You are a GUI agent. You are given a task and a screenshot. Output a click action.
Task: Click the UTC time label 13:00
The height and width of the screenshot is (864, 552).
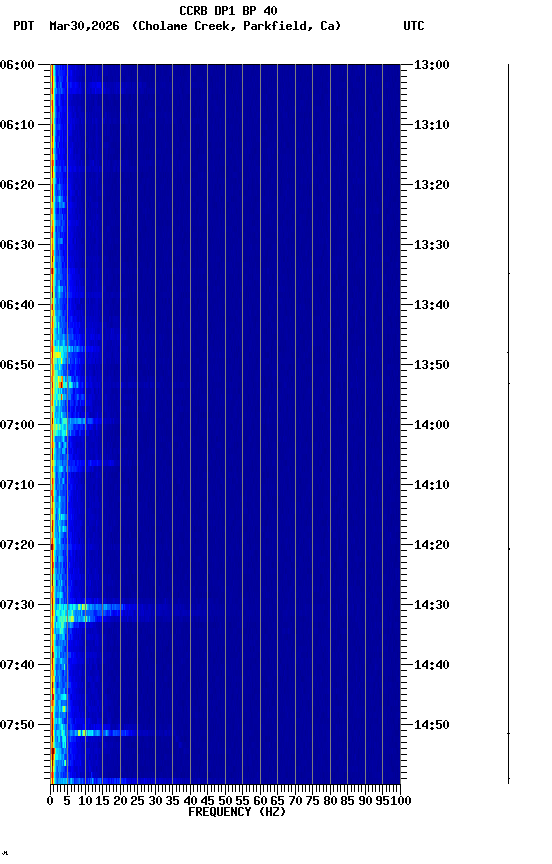click(x=431, y=65)
